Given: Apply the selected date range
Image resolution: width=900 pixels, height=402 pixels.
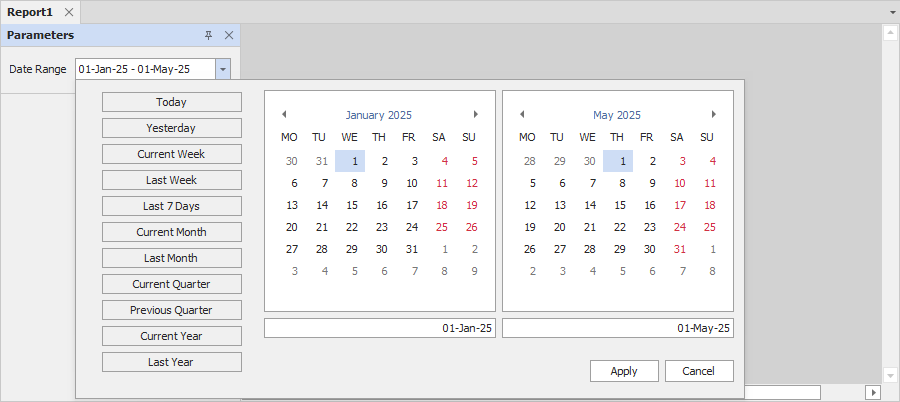Looking at the screenshot, I should [624, 371].
